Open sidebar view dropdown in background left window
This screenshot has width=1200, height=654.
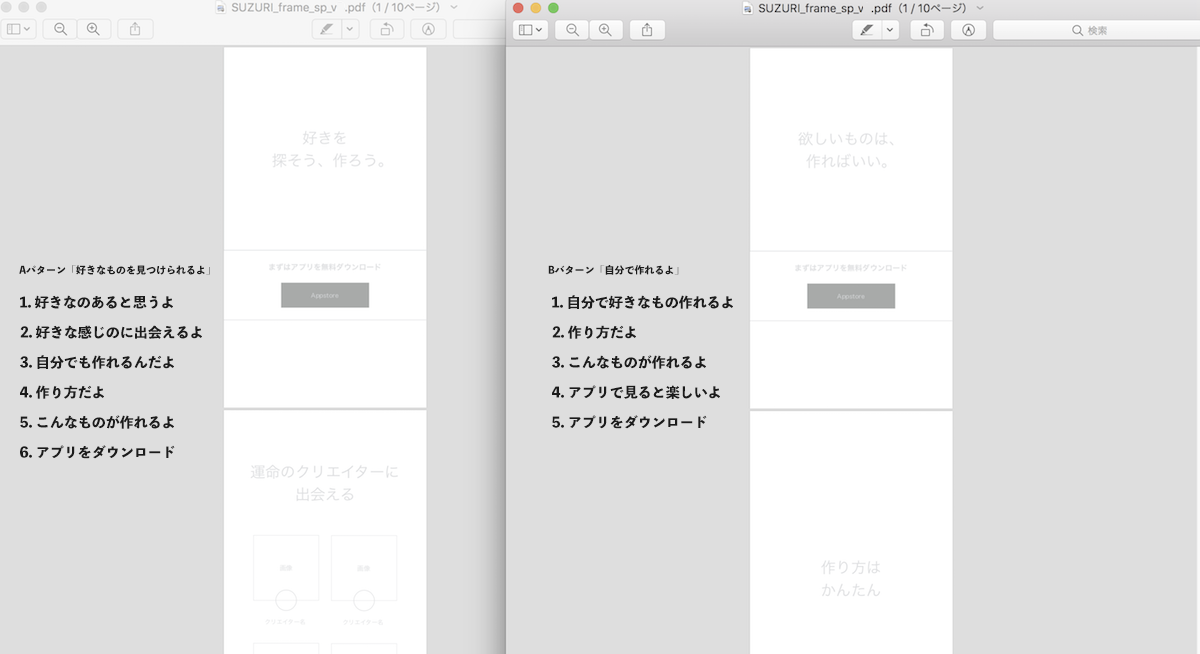click(19, 29)
